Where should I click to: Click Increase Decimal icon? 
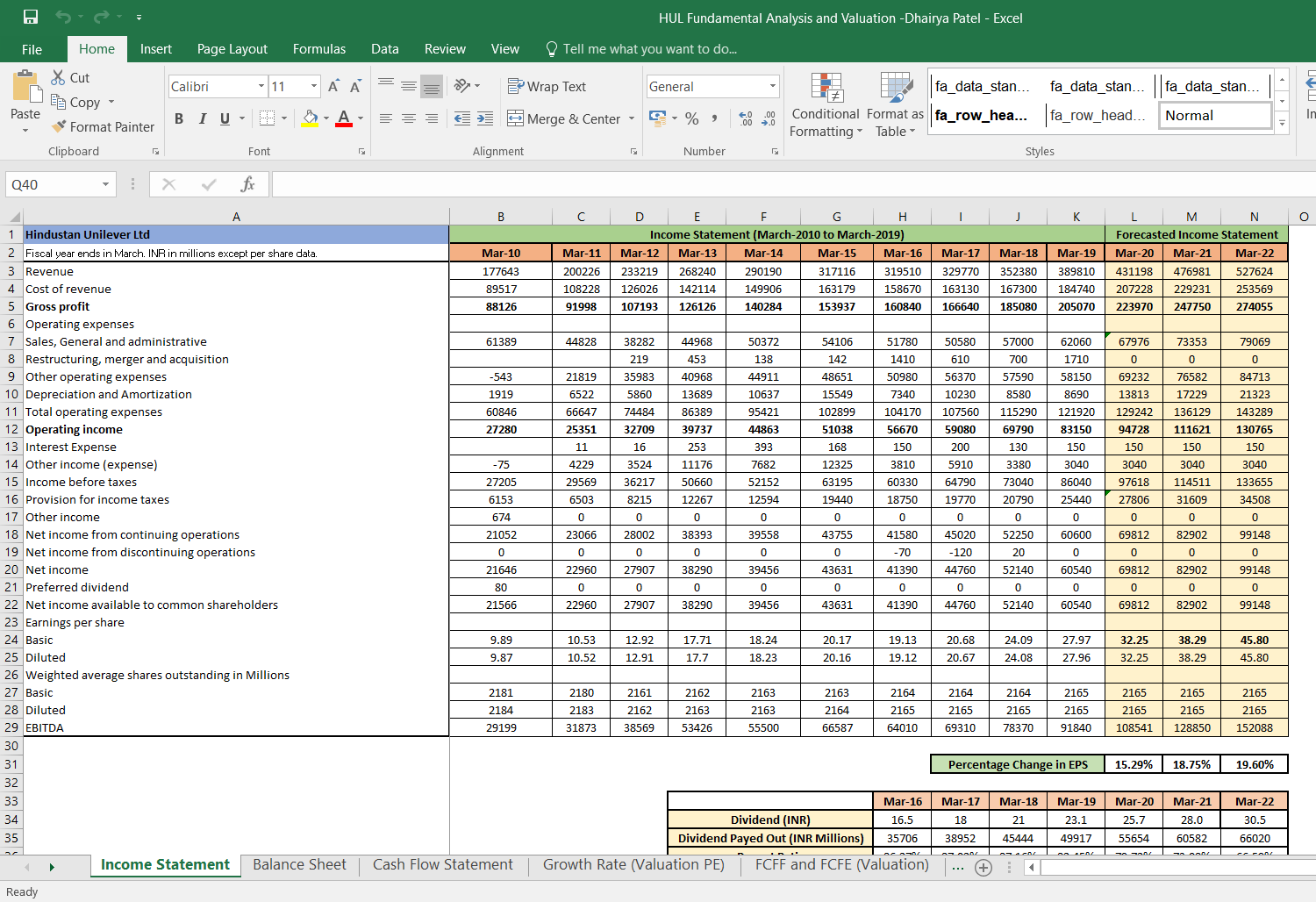point(746,118)
